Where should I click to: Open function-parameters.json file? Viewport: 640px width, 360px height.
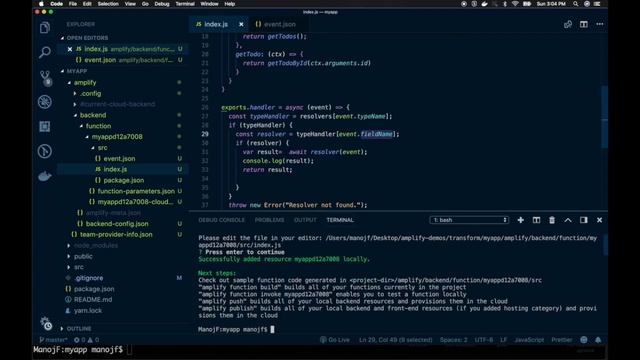pos(136,191)
